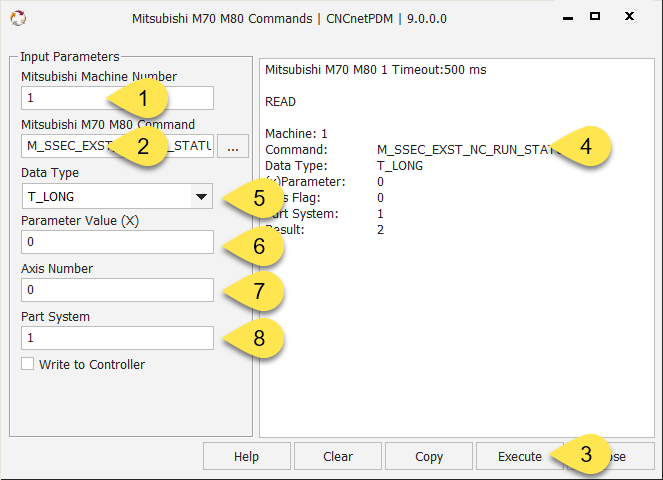663x480 pixels.
Task: Minimize the Mitsubishi Commands window
Action: pyautogui.click(x=568, y=18)
